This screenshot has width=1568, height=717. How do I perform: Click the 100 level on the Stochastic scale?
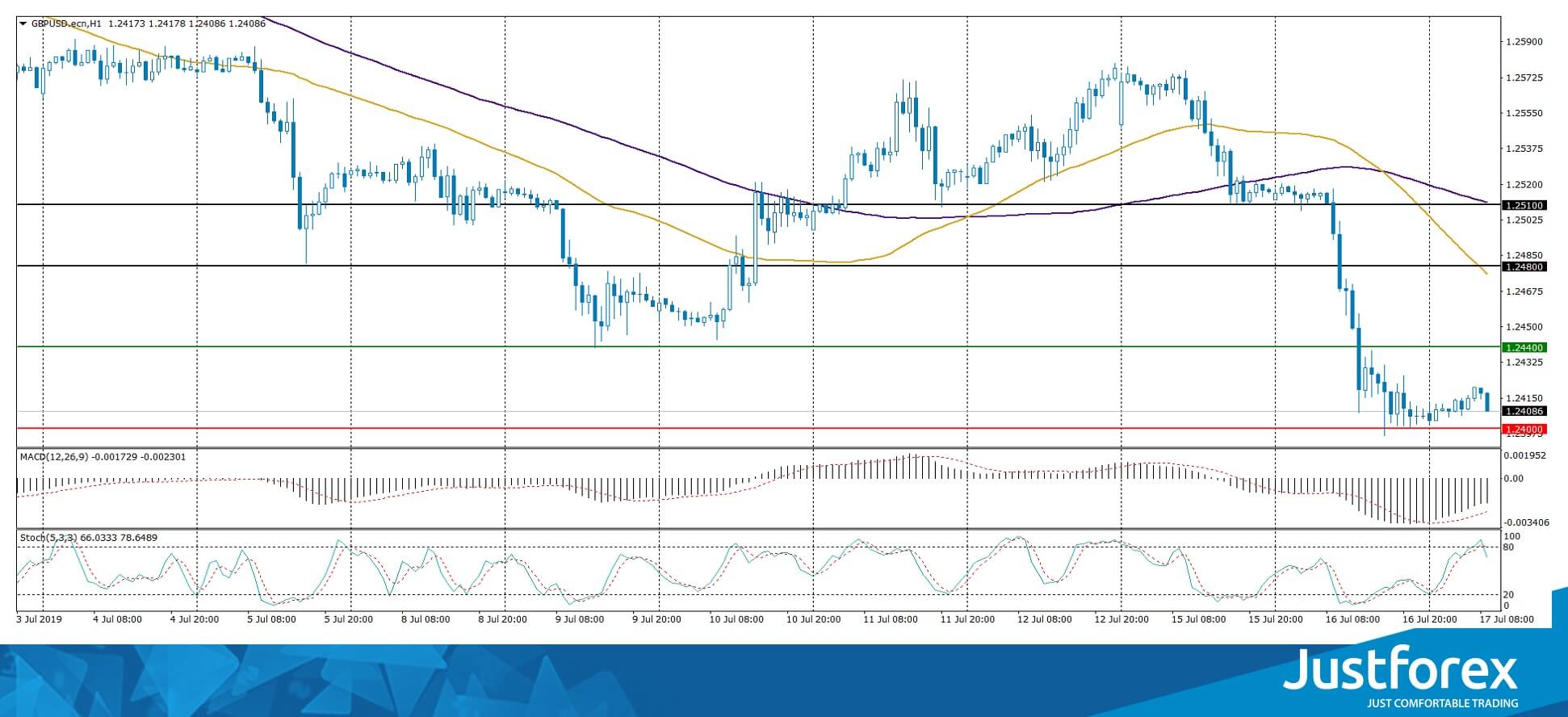[x=1512, y=536]
